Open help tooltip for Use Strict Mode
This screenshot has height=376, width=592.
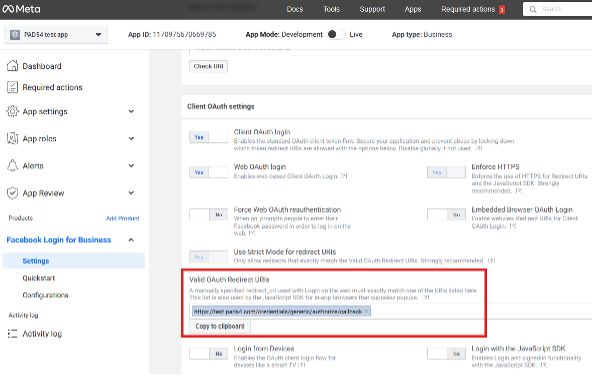[491, 261]
